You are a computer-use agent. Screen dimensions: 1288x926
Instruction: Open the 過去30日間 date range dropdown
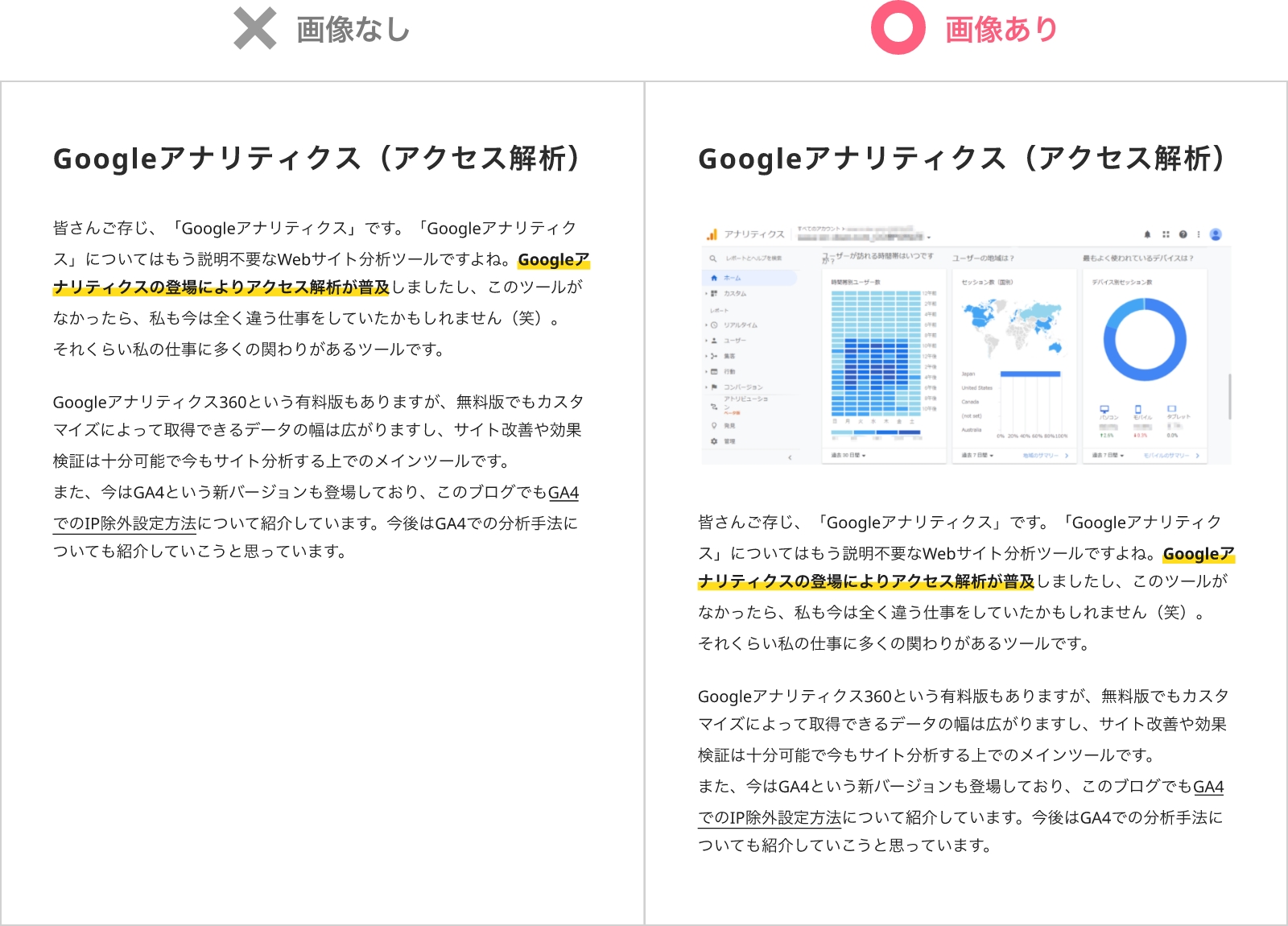(848, 456)
